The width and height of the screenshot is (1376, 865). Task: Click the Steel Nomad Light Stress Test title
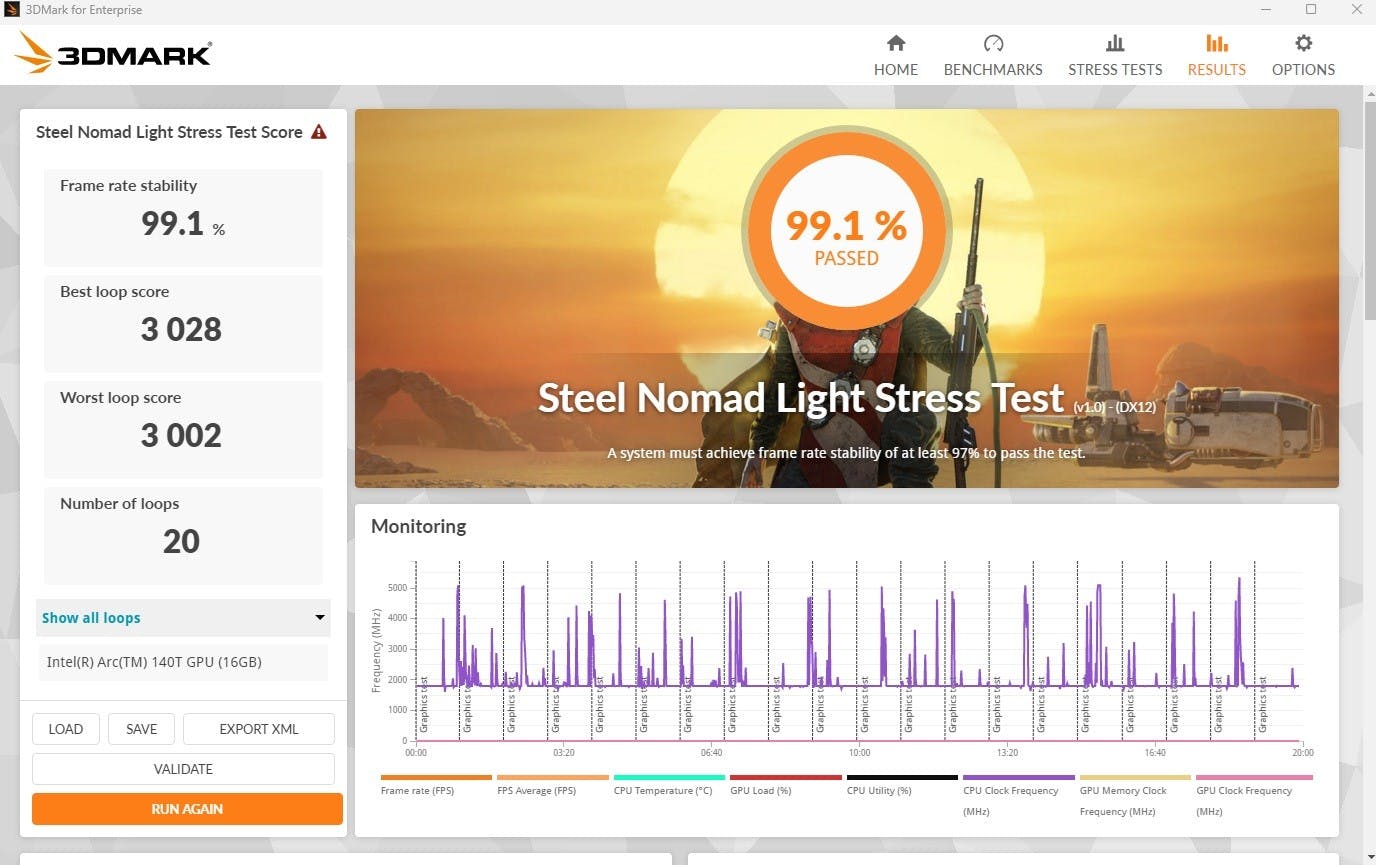point(801,398)
